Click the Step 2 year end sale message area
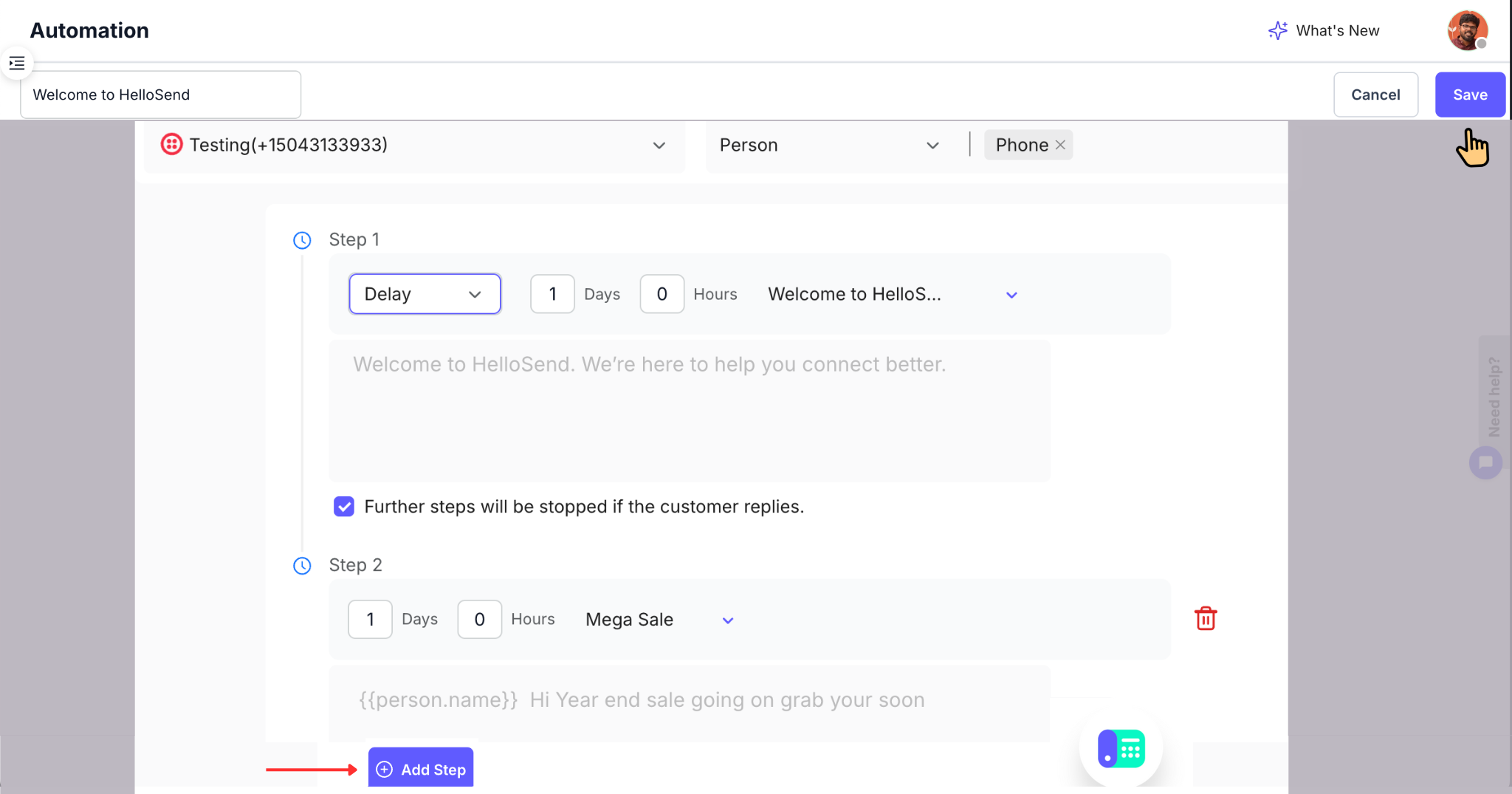 pyautogui.click(x=690, y=703)
